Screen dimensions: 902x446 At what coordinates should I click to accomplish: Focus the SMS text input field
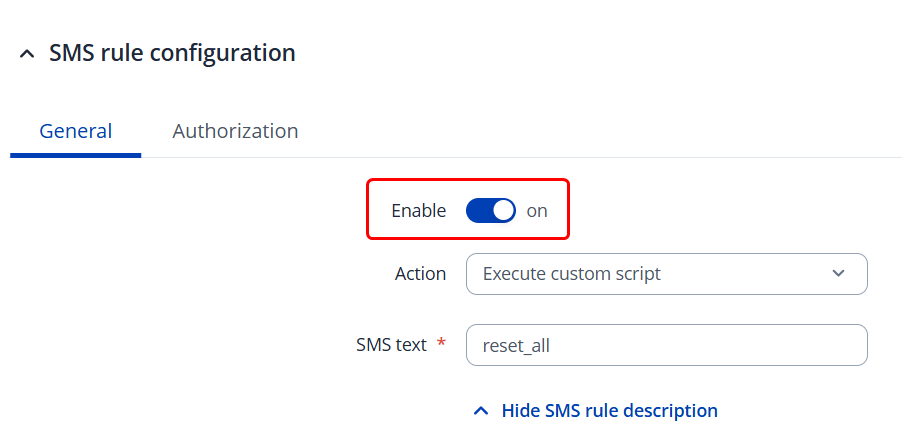pyautogui.click(x=666, y=345)
